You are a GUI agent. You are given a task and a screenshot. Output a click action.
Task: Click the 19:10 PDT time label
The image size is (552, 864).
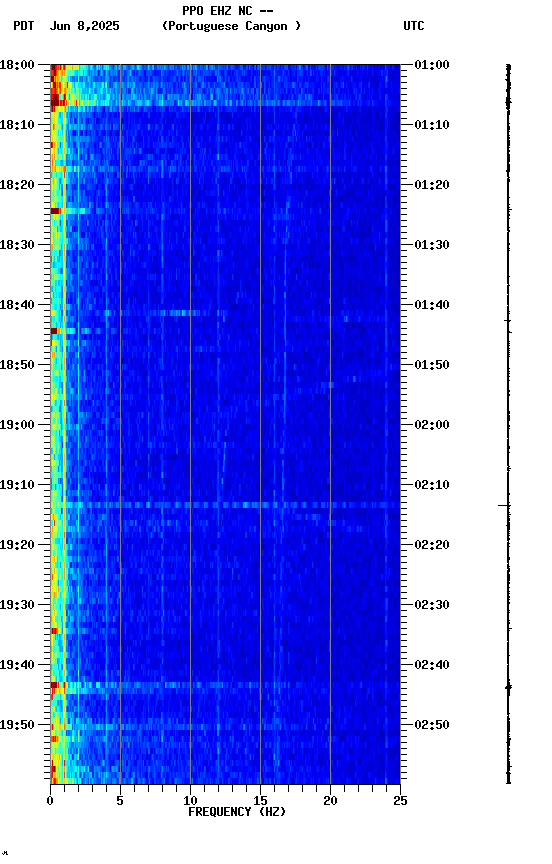[17, 485]
